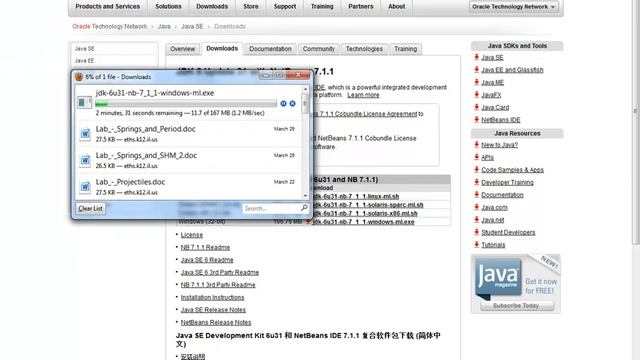Open the About menu
The height and width of the screenshot is (360, 640).
(x=397, y=7)
